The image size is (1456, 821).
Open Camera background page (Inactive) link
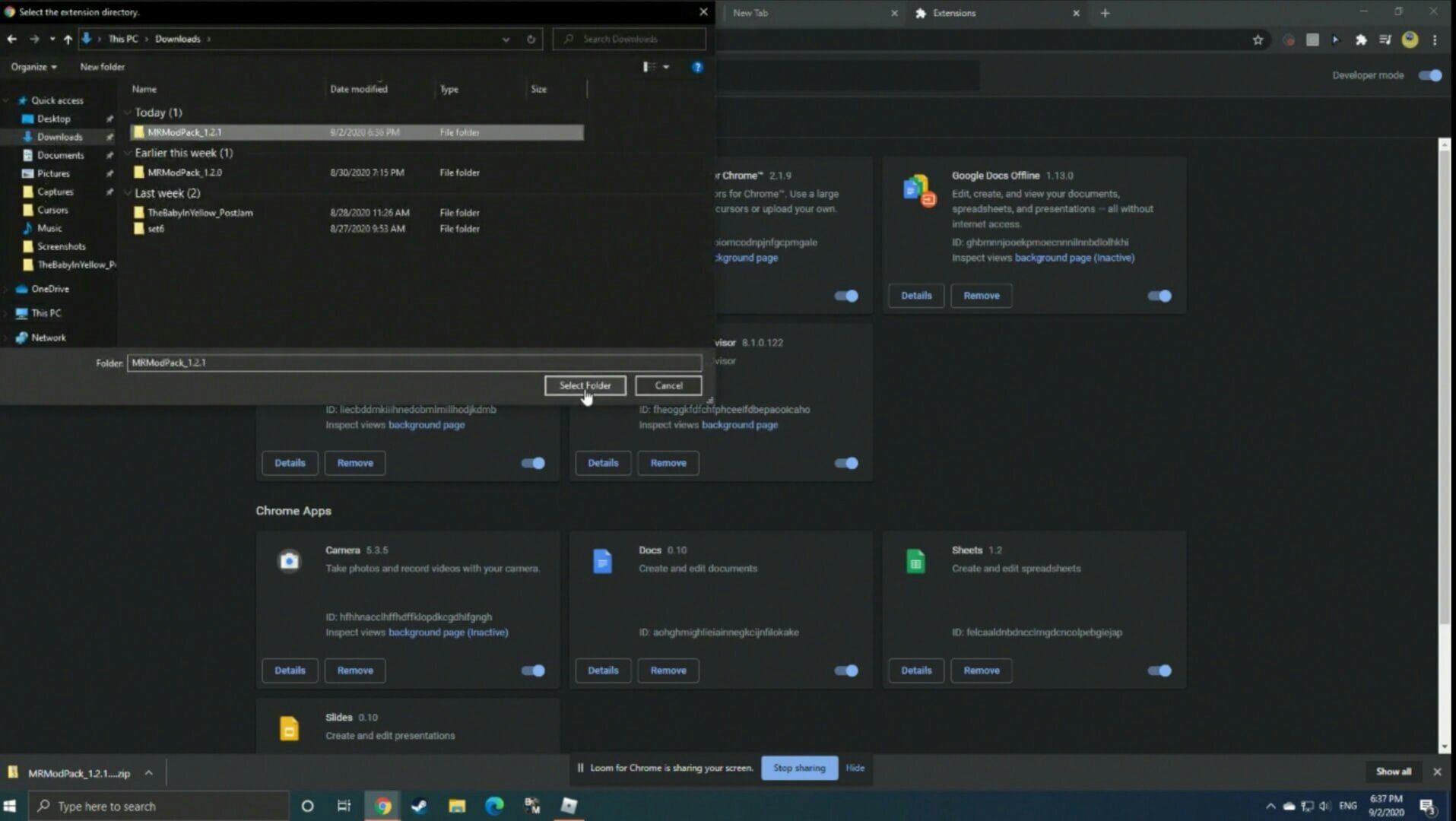point(448,632)
